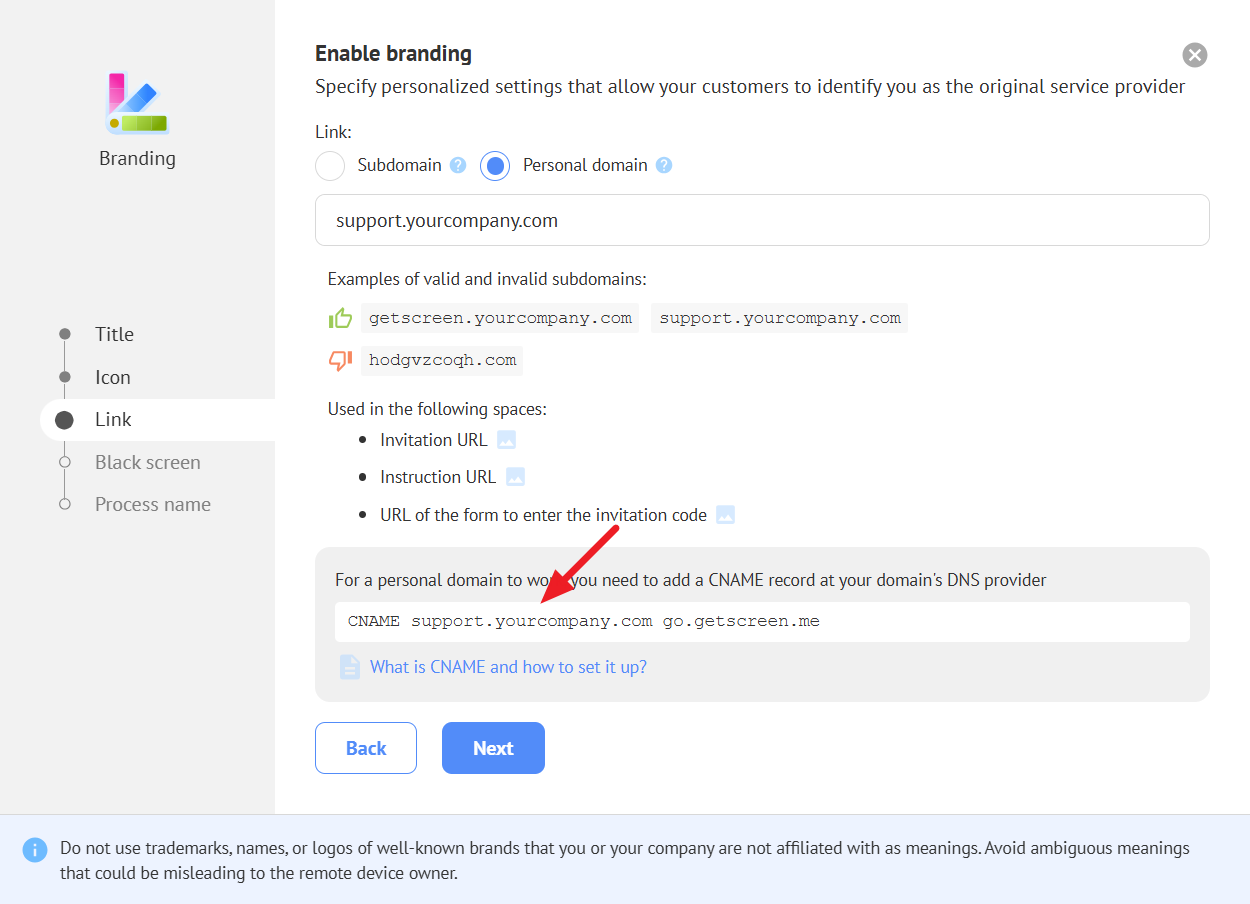Open "What is CNAME and how to set it up?" link
This screenshot has height=904, width=1250.
[508, 667]
